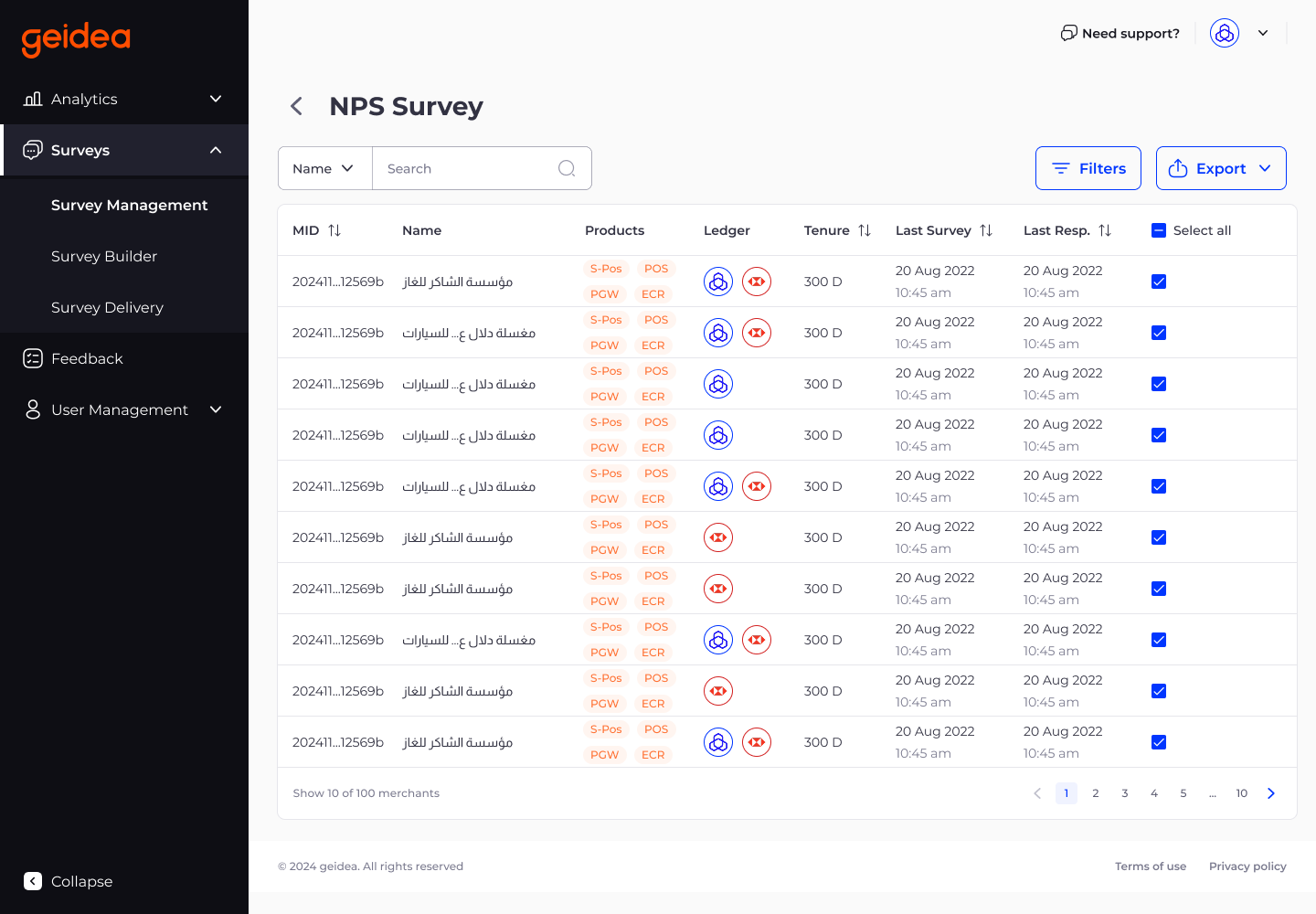Open Survey Delivery in the sidebar
The width and height of the screenshot is (1316, 914).
click(x=107, y=307)
